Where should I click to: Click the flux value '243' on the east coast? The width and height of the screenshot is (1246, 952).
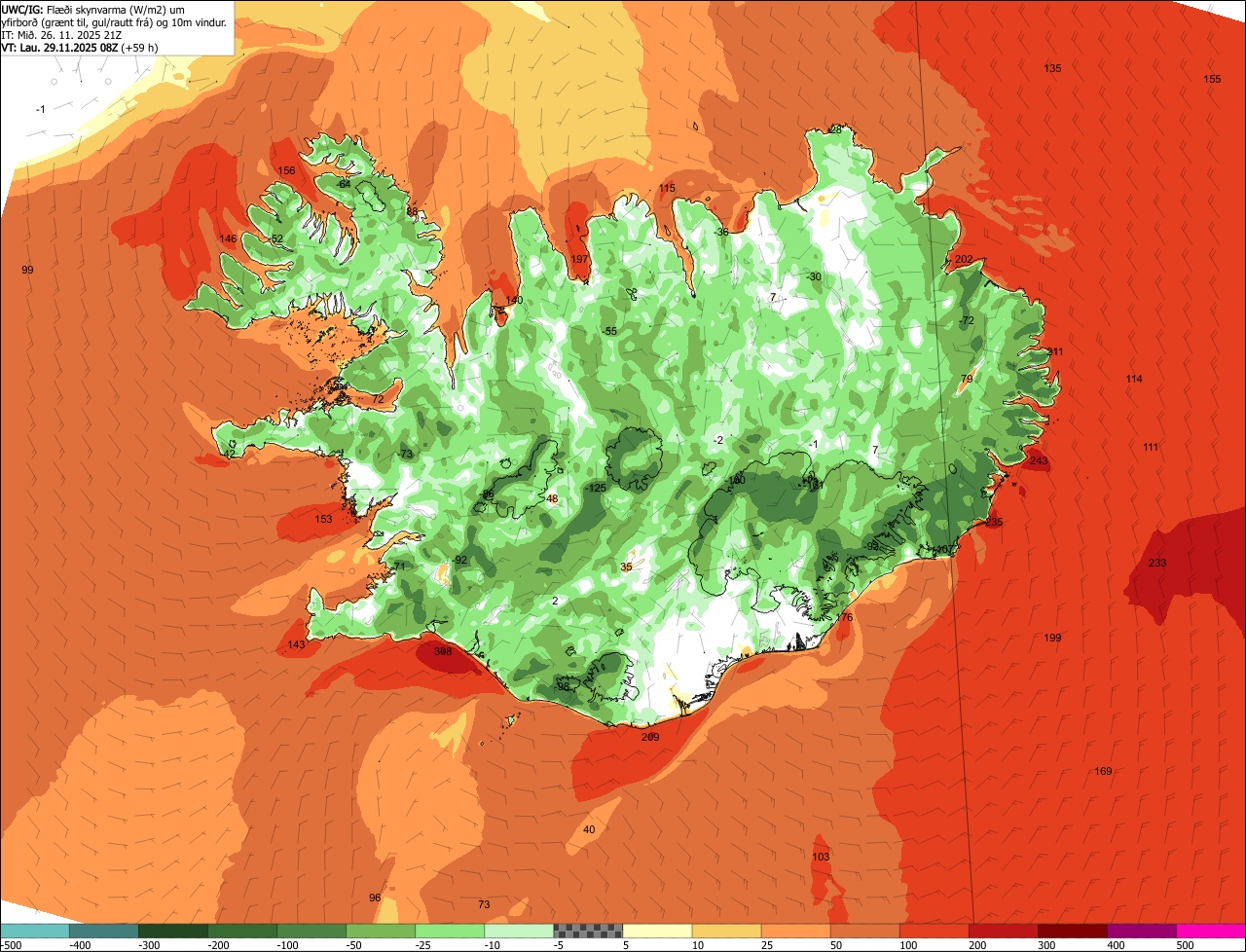1039,460
